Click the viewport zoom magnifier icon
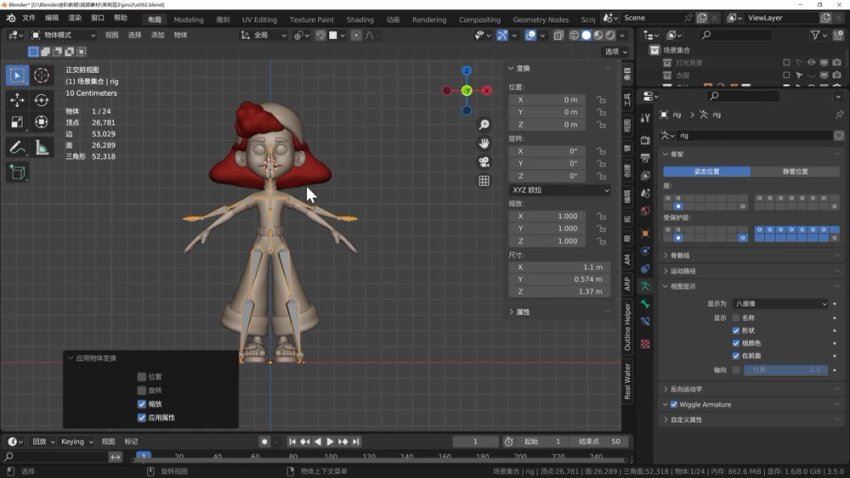 coord(484,125)
